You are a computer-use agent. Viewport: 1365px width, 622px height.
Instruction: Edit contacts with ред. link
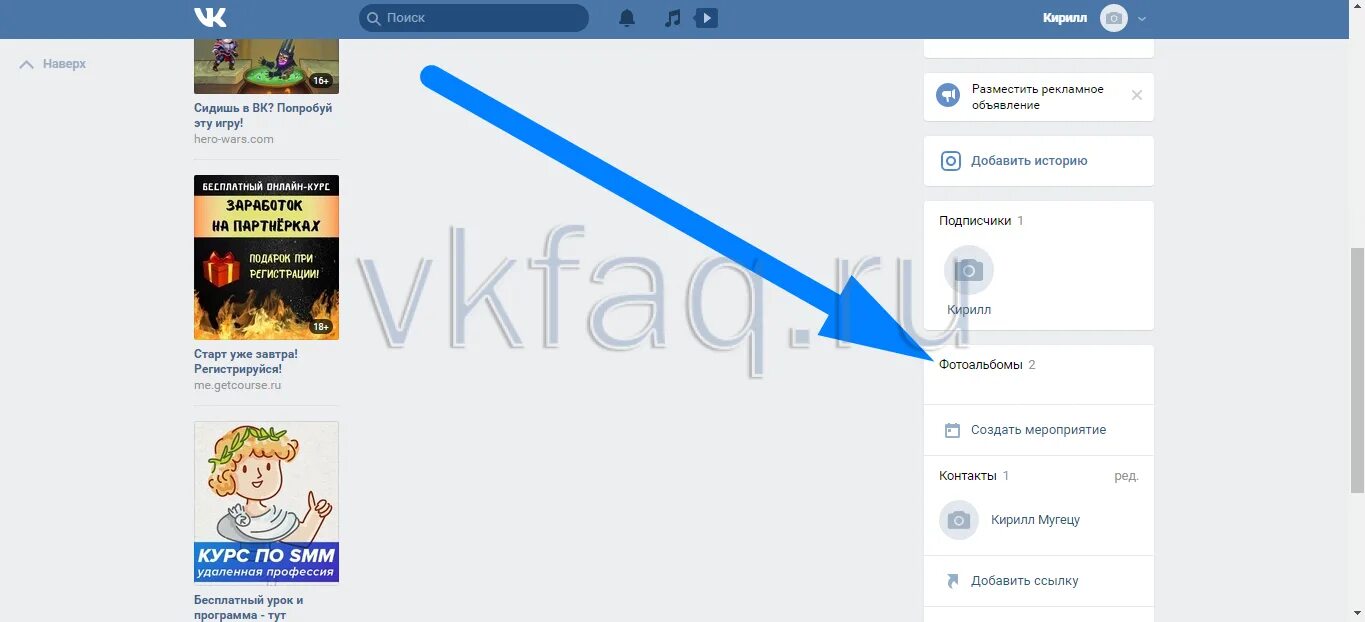coord(1126,476)
